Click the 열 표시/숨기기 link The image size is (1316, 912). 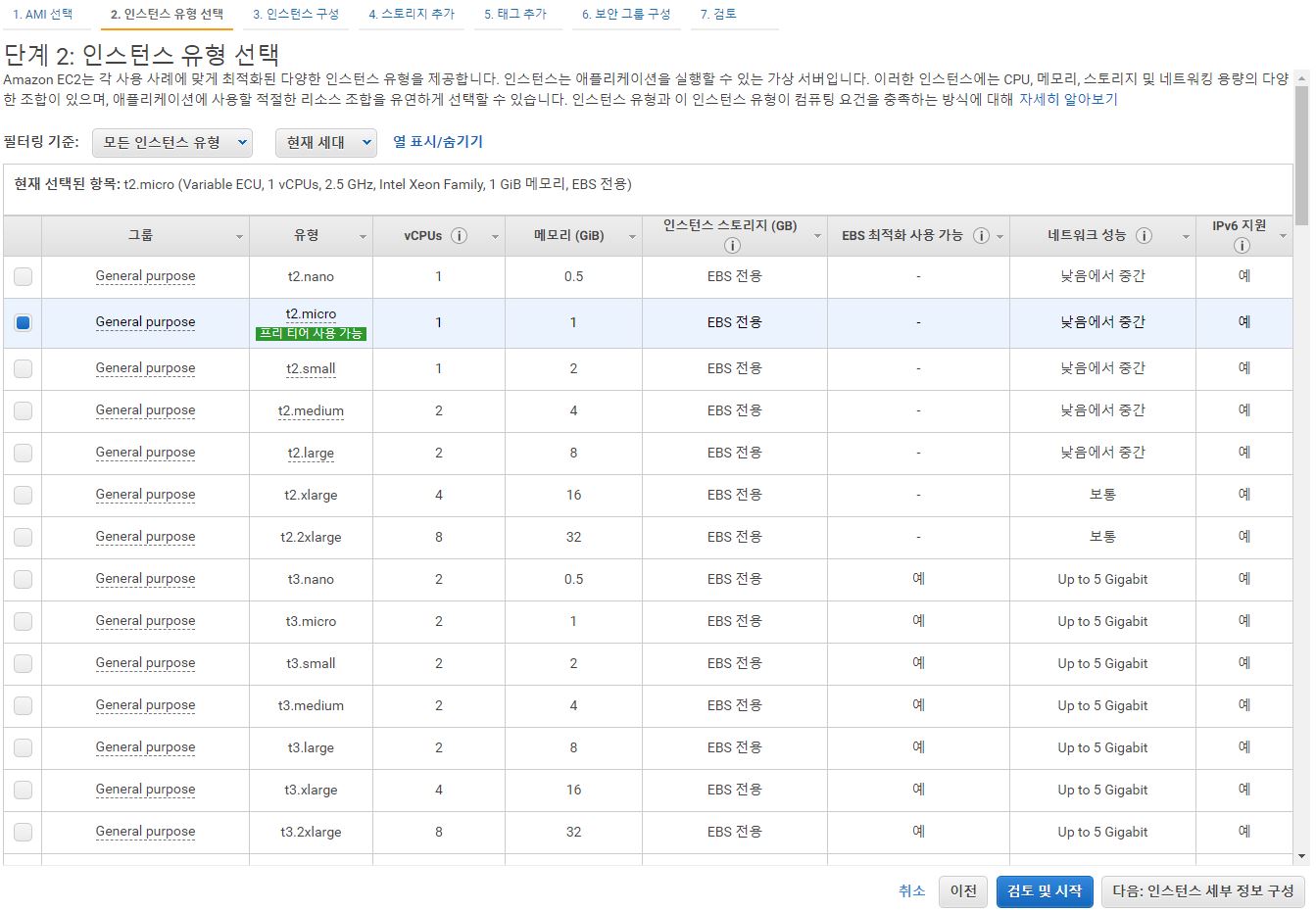pos(438,142)
